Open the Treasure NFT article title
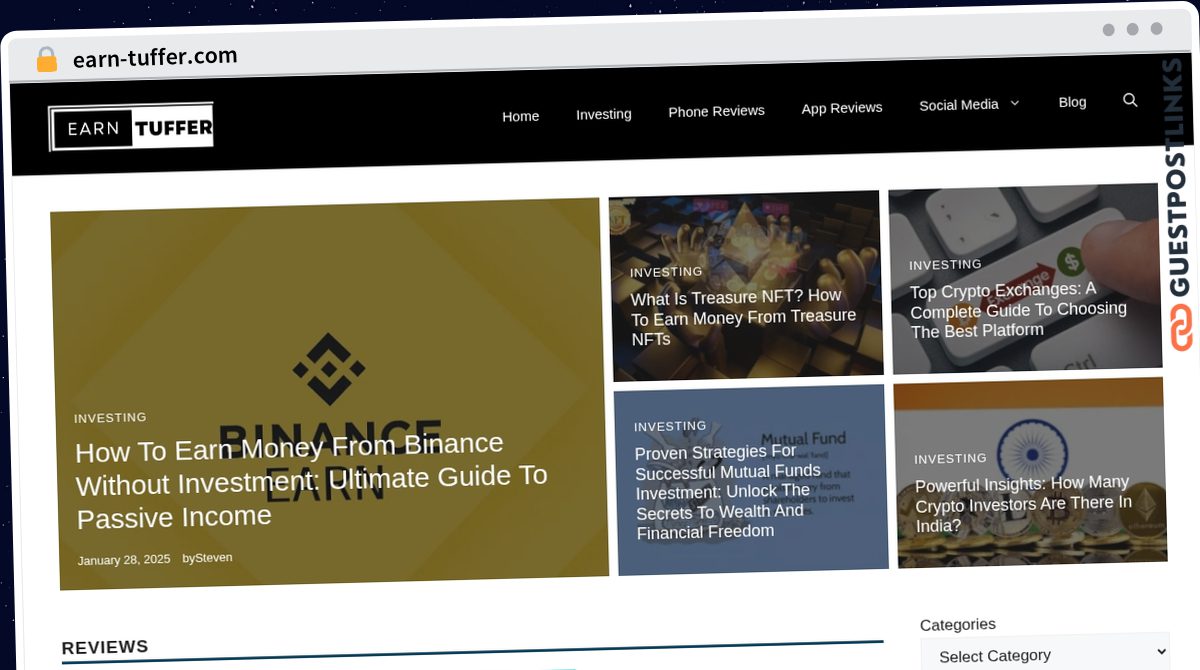The width and height of the screenshot is (1200, 670). (743, 317)
